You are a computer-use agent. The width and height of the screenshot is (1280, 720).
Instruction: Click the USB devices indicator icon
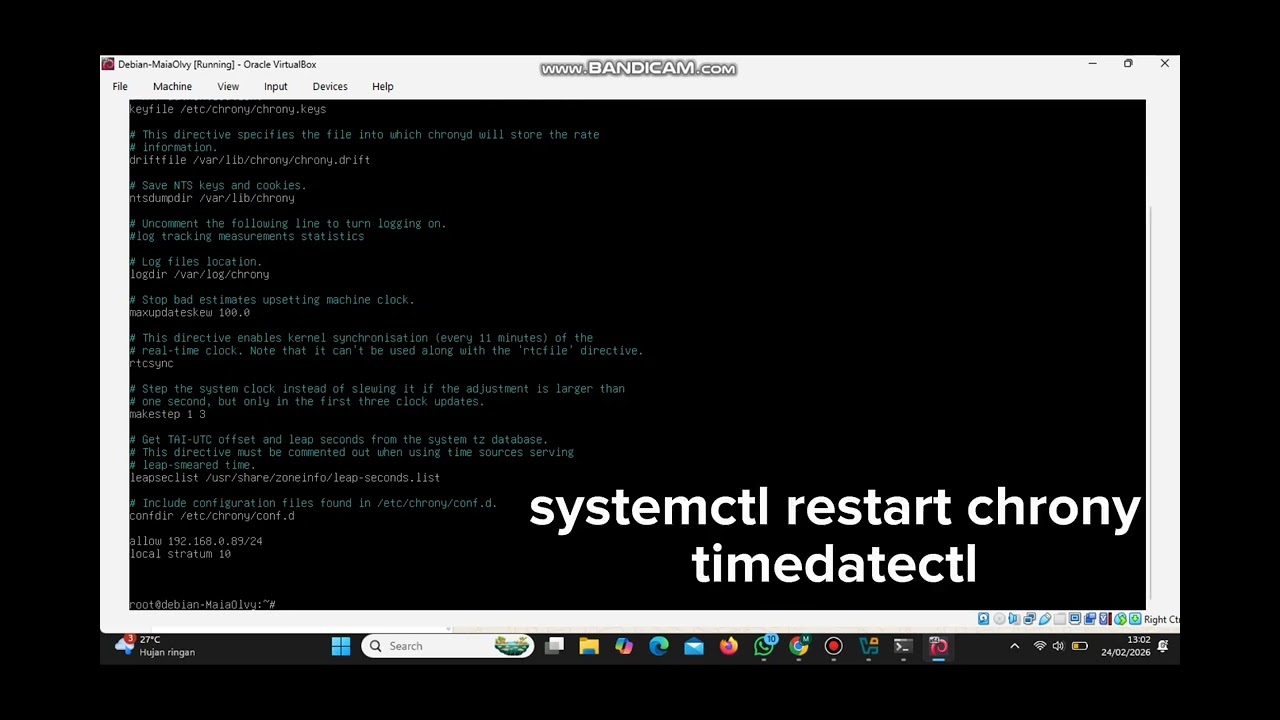tap(1045, 619)
